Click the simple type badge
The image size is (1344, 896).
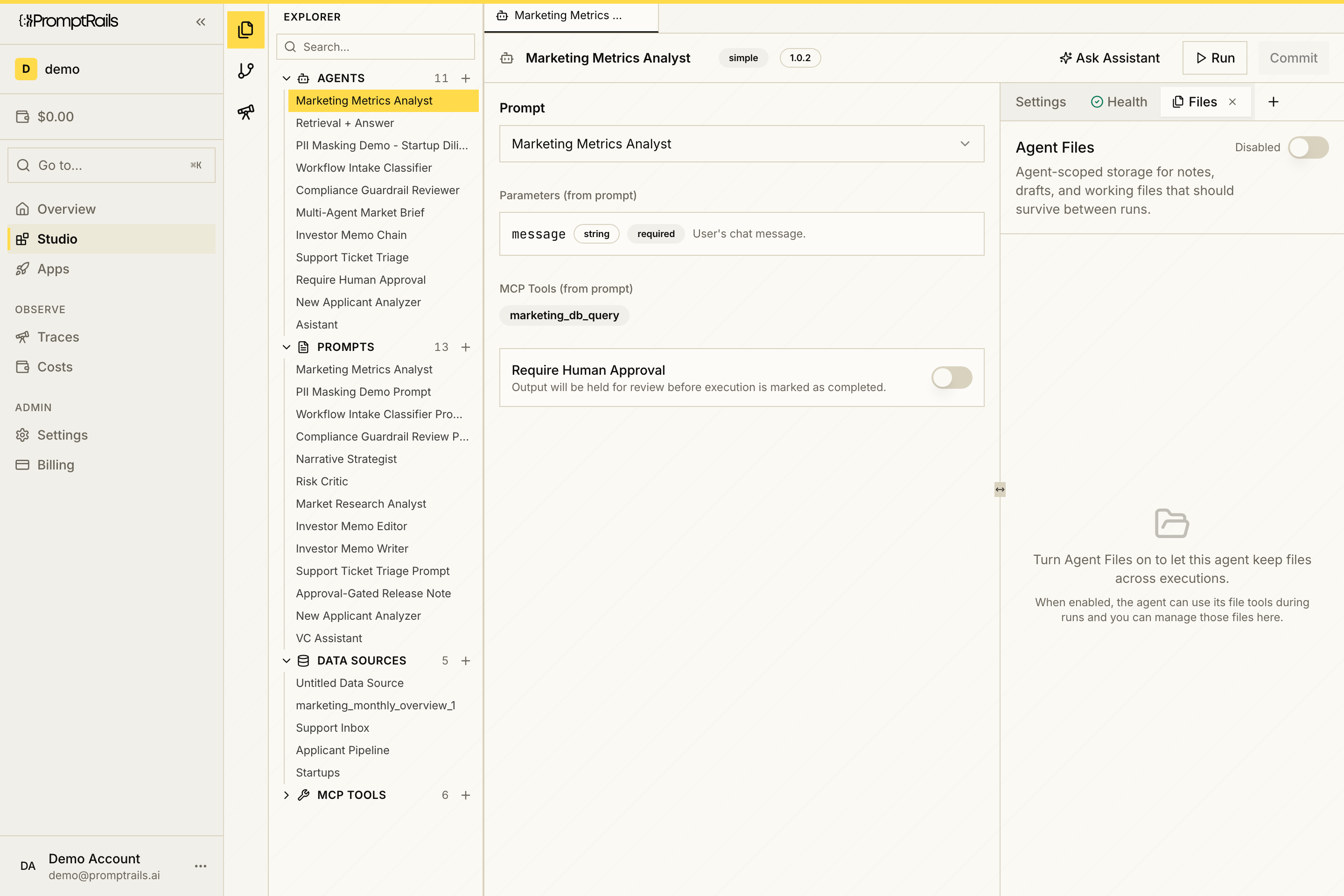tap(743, 58)
